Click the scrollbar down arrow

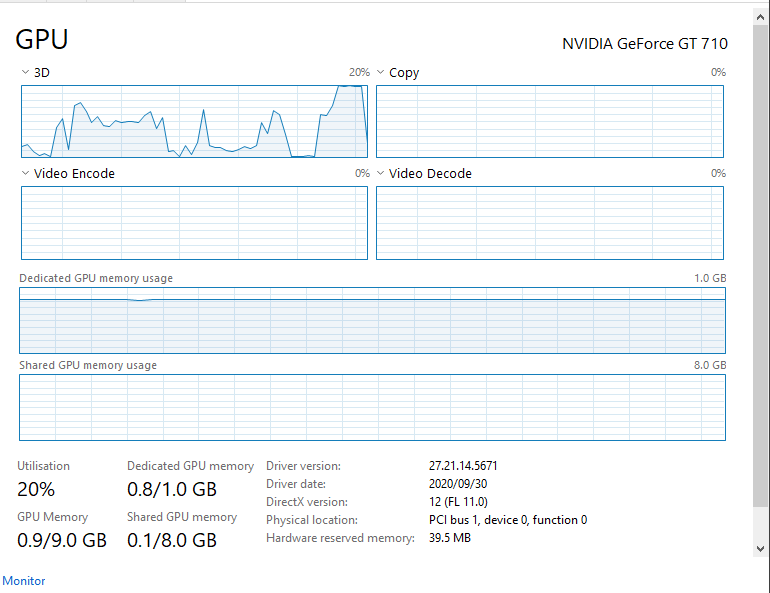click(761, 549)
